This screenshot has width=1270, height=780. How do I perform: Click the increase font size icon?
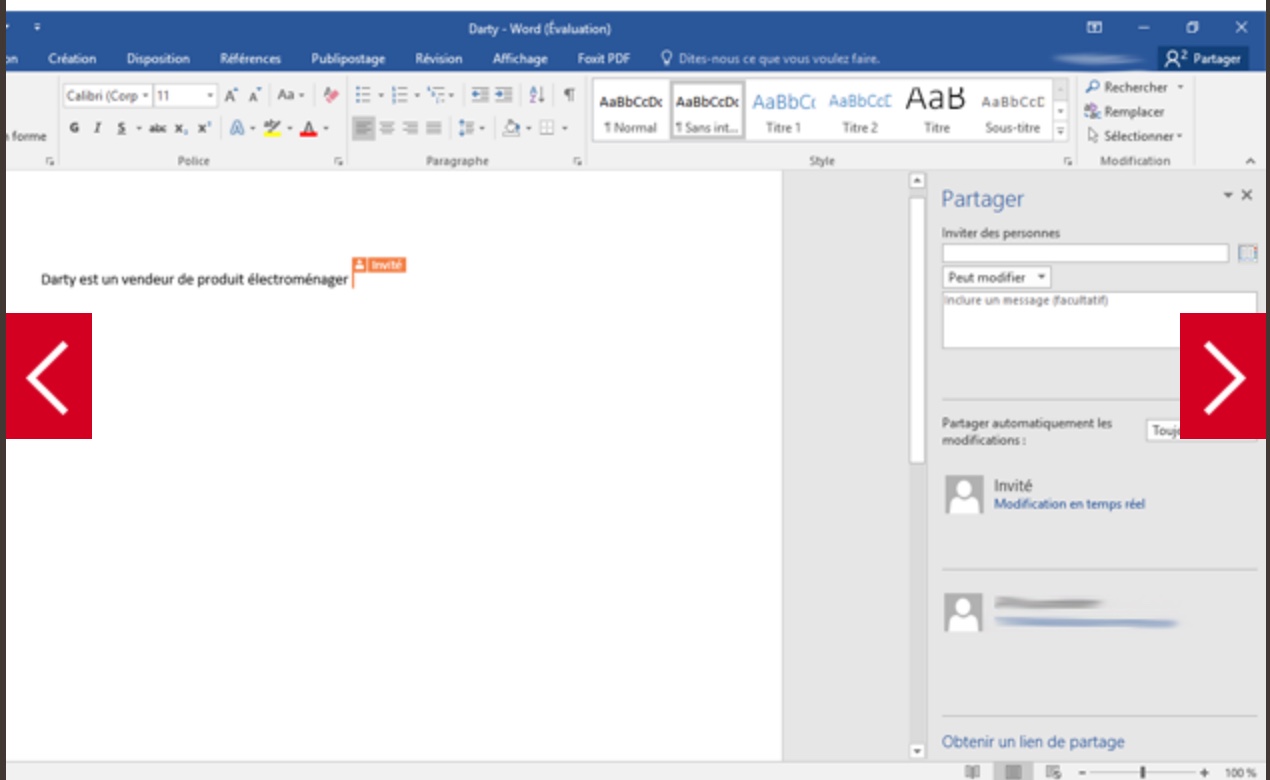click(x=231, y=96)
